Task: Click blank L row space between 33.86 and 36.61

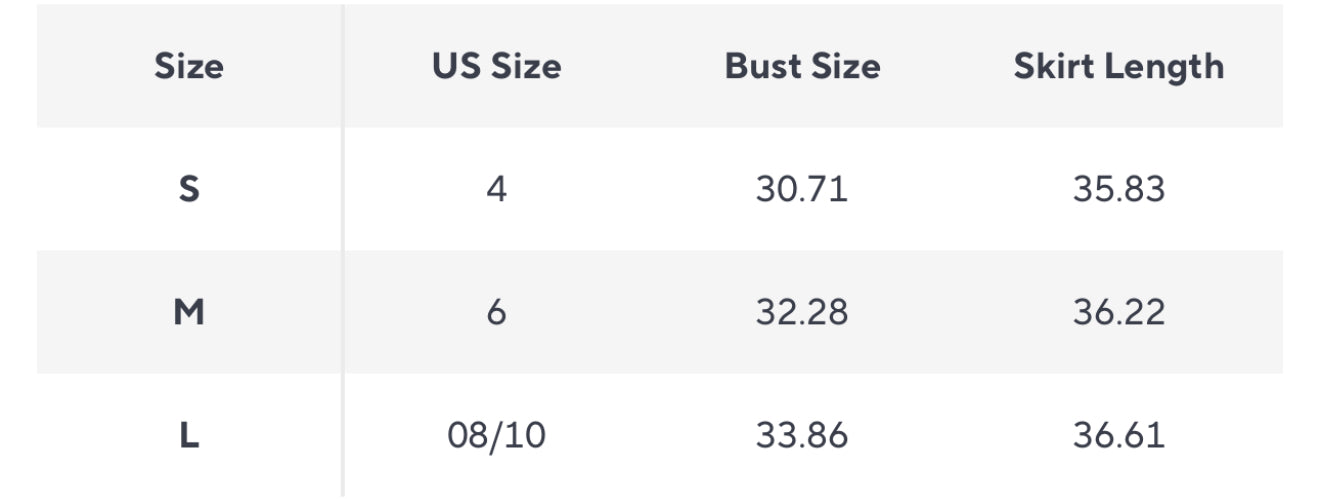Action: pos(960,436)
